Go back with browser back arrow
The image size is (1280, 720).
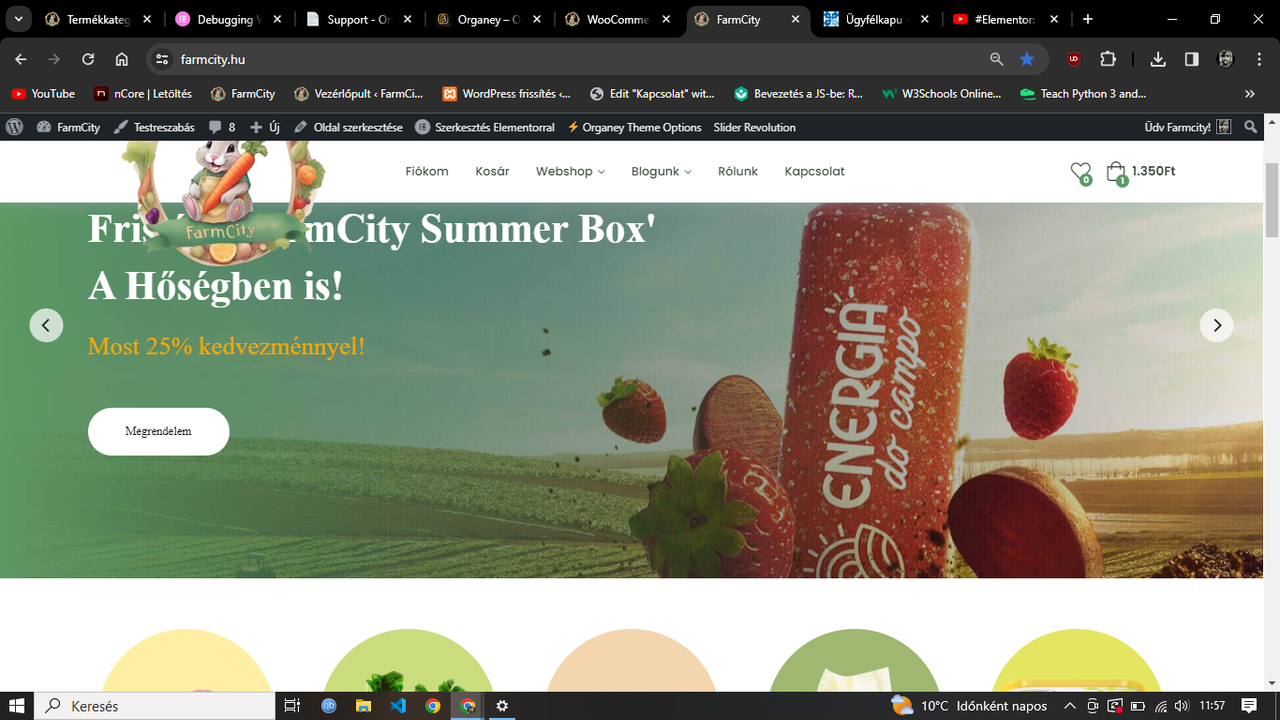(21, 59)
